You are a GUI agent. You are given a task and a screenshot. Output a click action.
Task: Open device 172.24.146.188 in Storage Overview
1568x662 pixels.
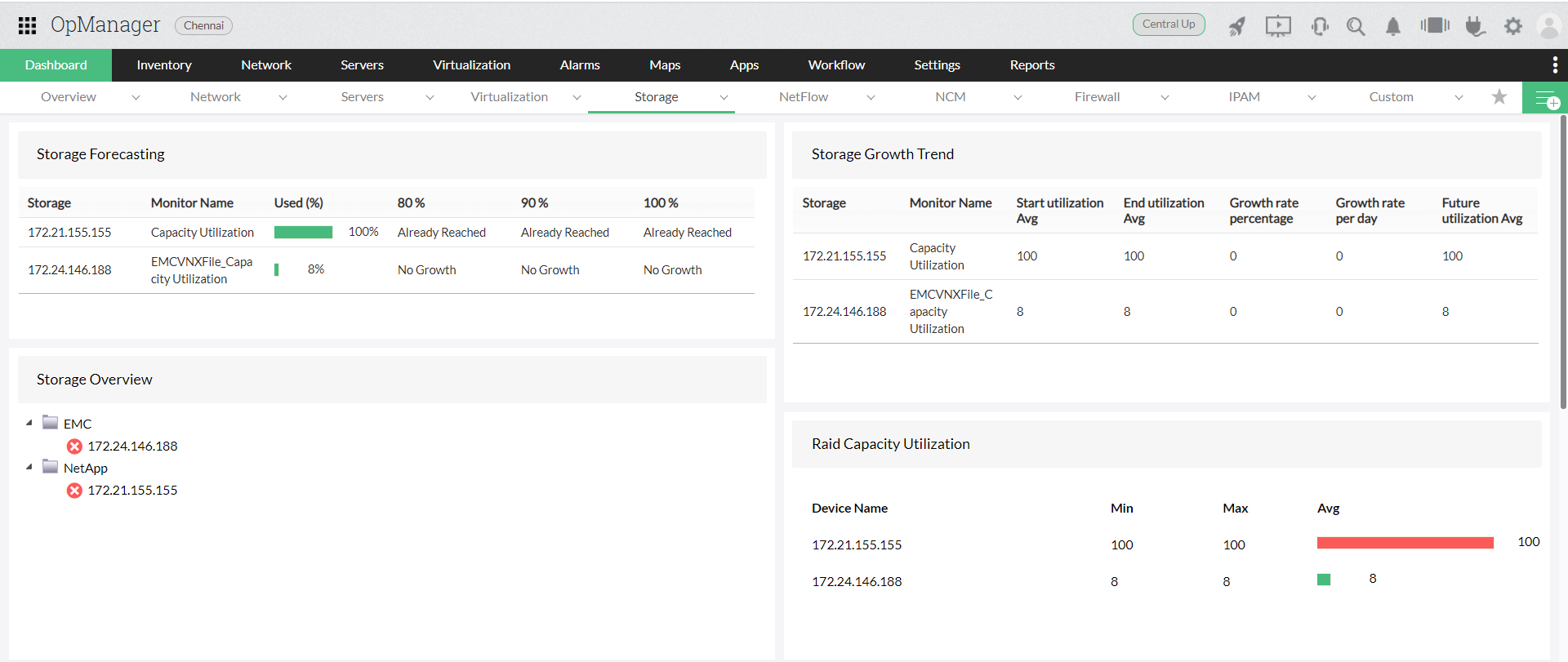(132, 446)
